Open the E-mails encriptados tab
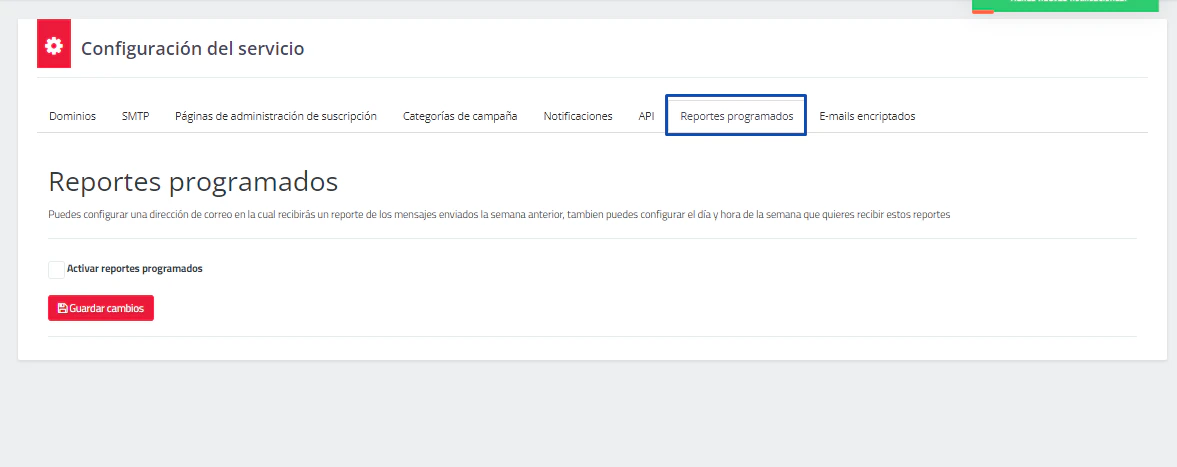This screenshot has width=1177, height=467. pyautogui.click(x=867, y=116)
